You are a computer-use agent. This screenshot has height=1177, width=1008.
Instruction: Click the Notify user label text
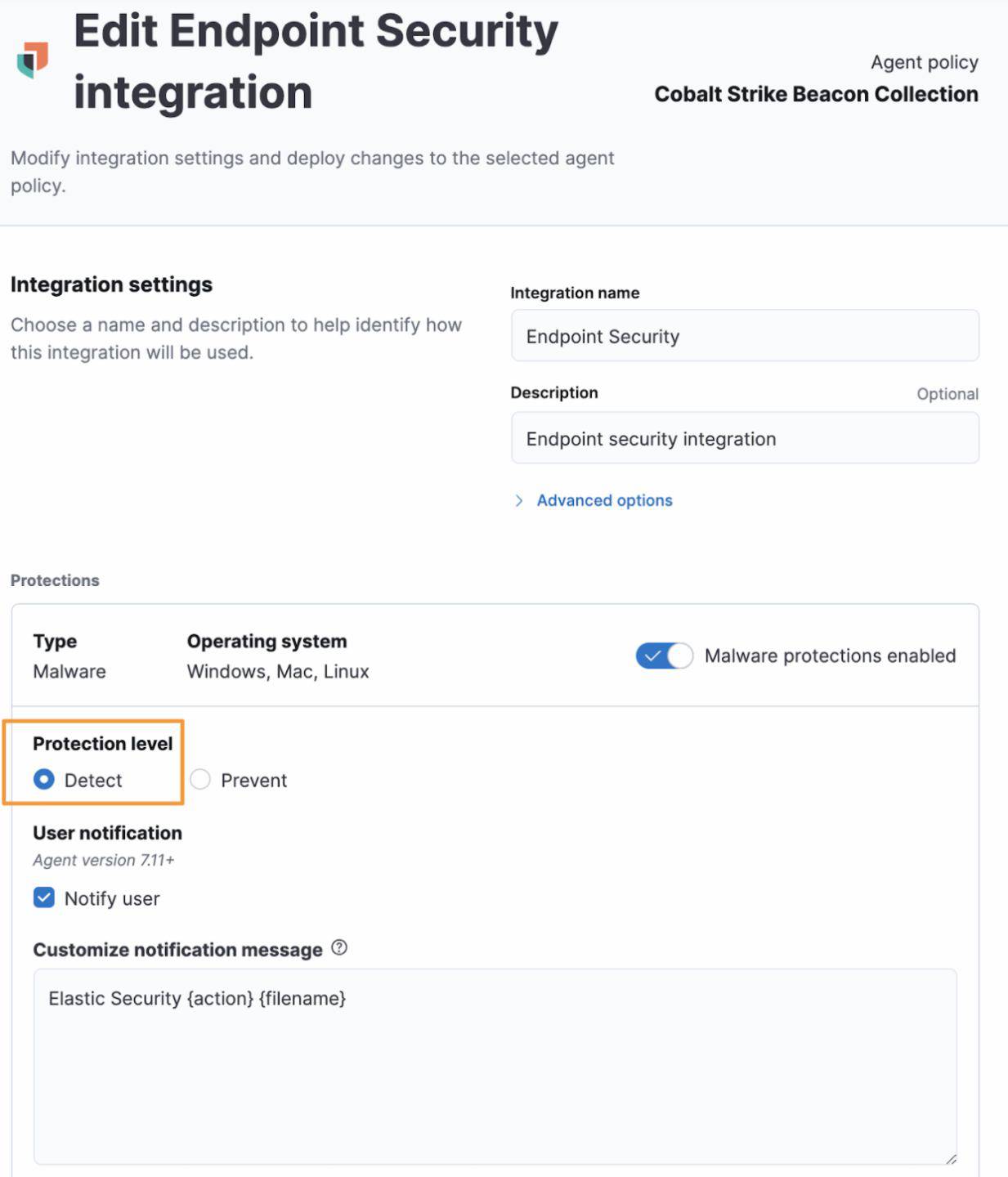[x=112, y=899]
